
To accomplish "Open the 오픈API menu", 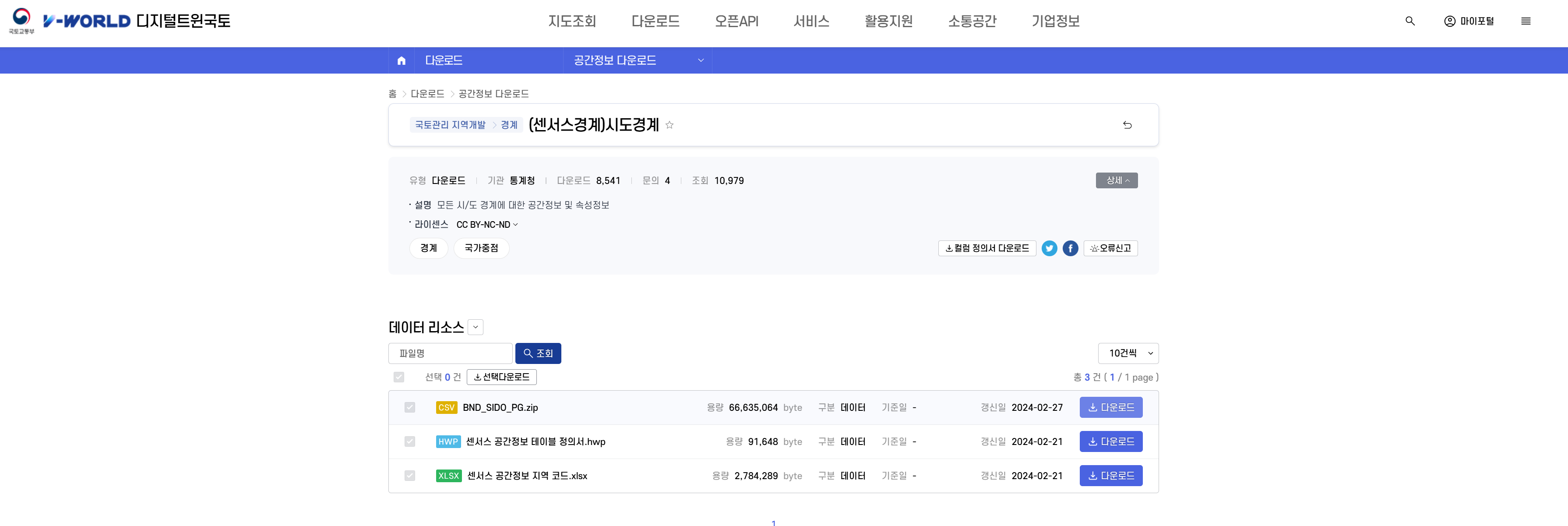I will [736, 21].
